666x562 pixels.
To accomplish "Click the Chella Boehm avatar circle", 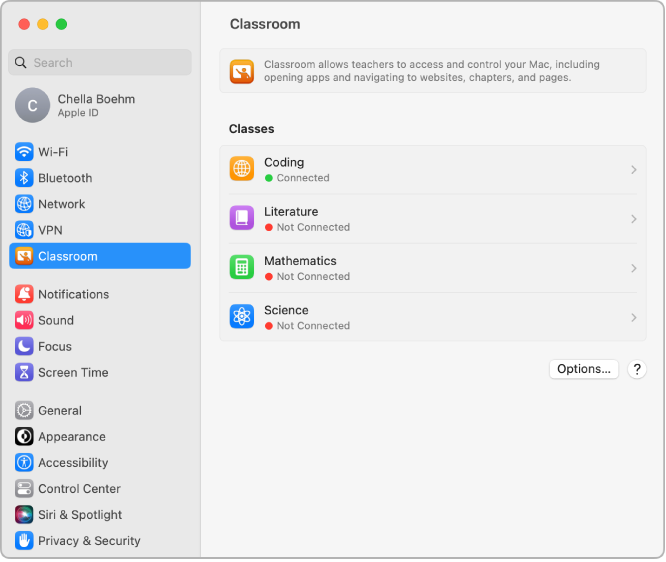I will point(32,105).
